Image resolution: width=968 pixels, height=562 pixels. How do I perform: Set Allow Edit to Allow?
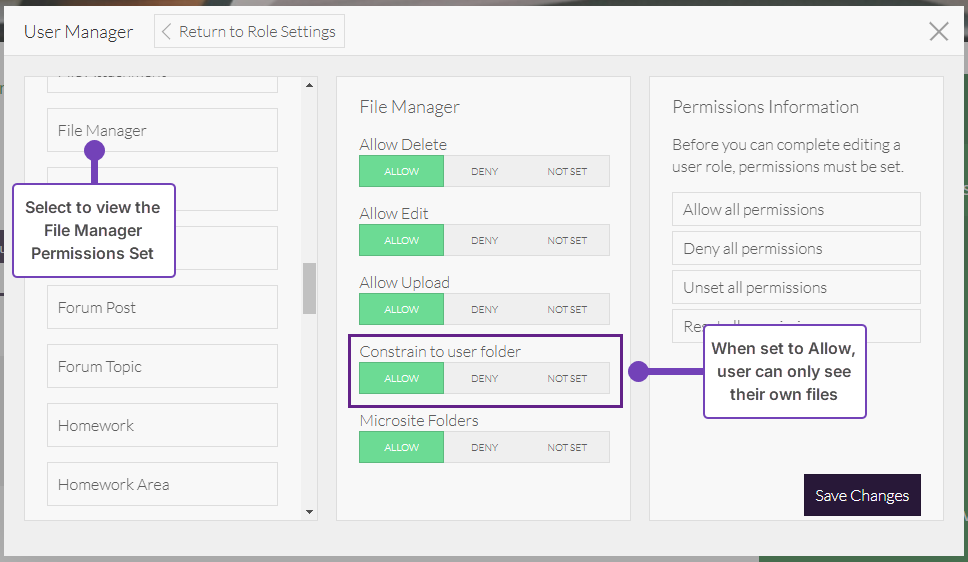click(401, 240)
